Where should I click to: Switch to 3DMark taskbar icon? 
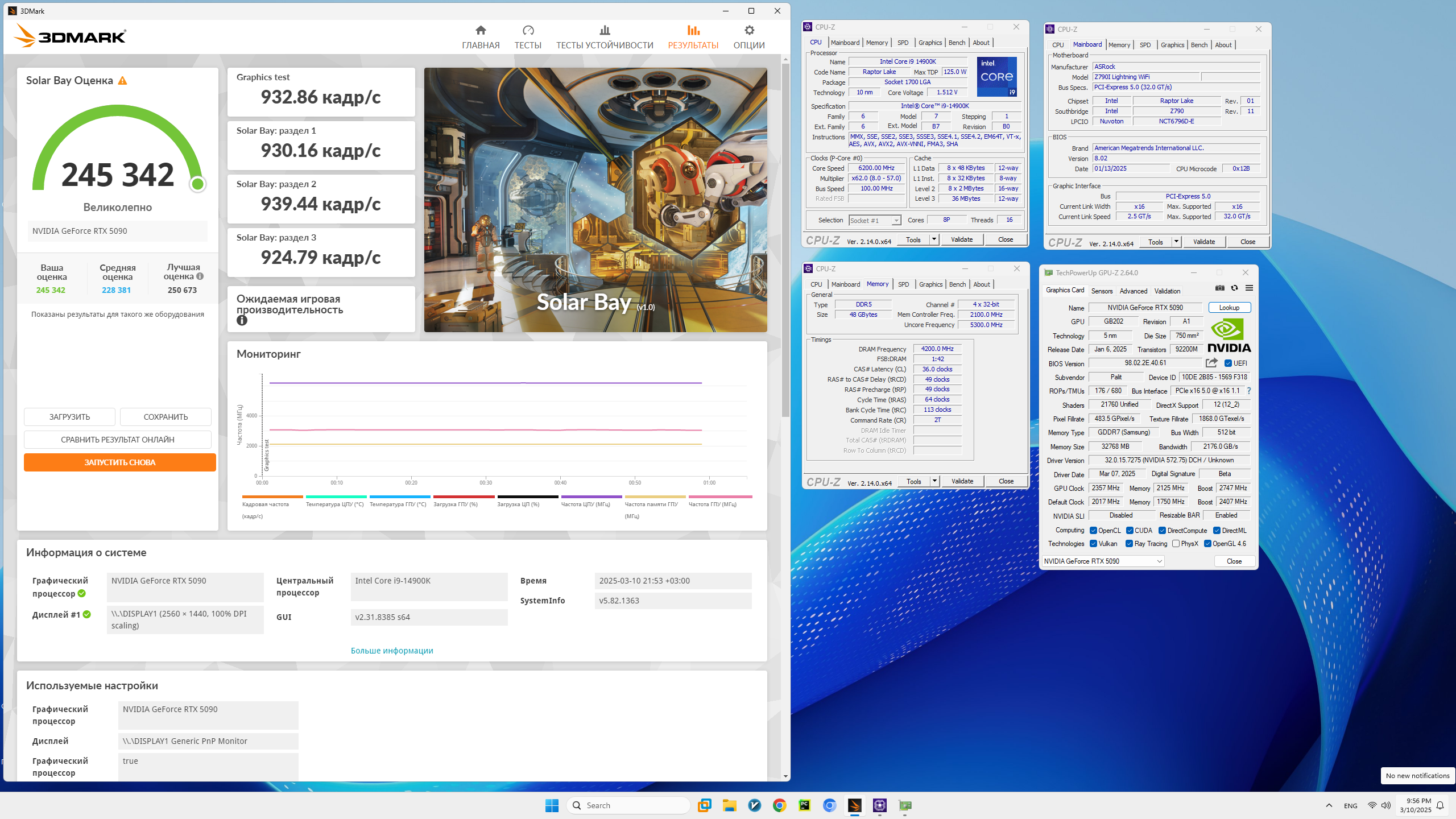click(854, 805)
